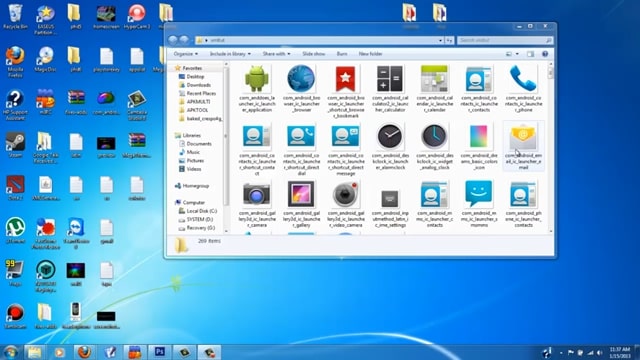The height and width of the screenshot is (360, 640).
Task: Select the blue globe browser launcher icon
Action: (301, 79)
